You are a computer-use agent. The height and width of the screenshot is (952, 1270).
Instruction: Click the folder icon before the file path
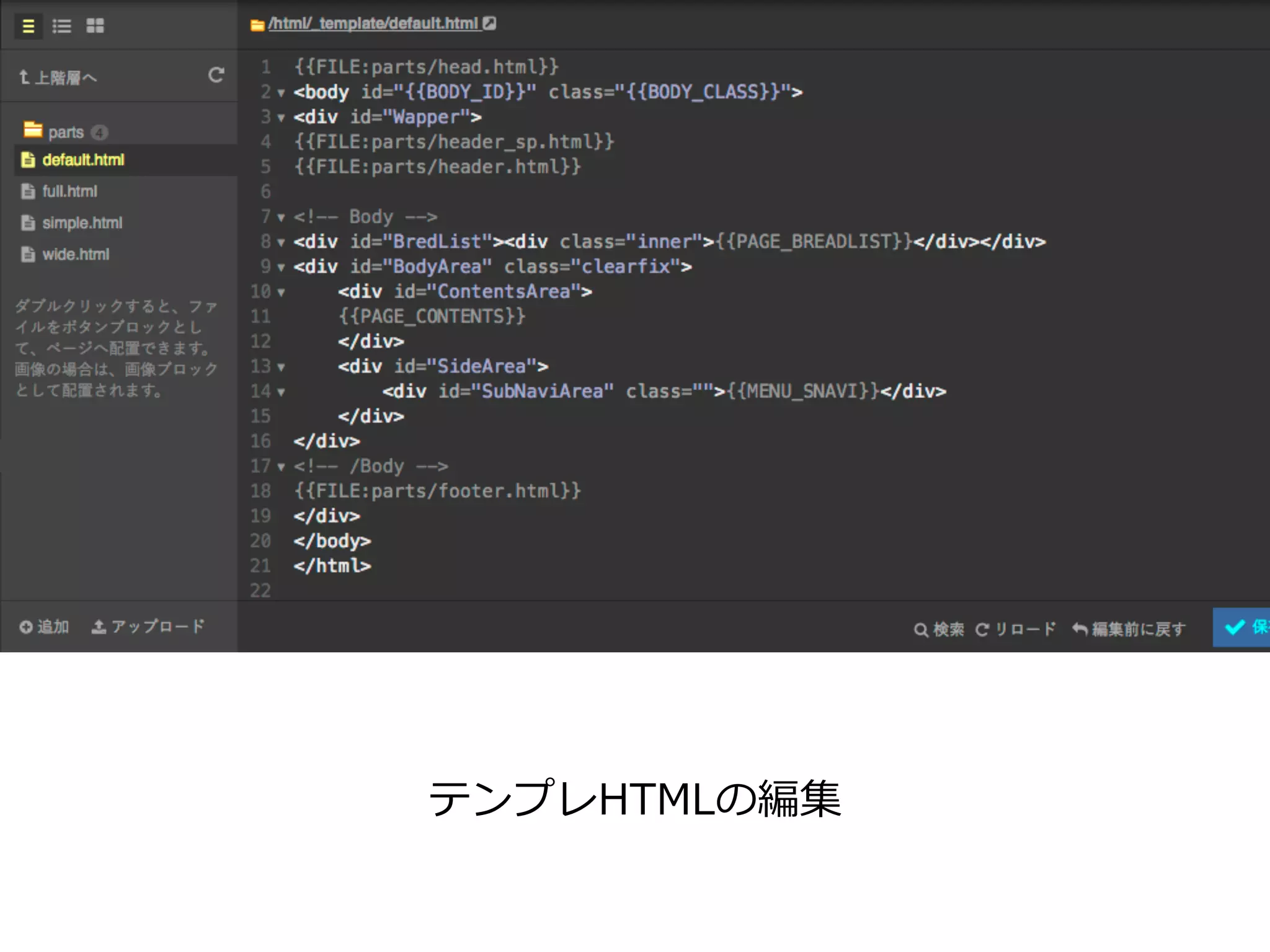point(257,25)
